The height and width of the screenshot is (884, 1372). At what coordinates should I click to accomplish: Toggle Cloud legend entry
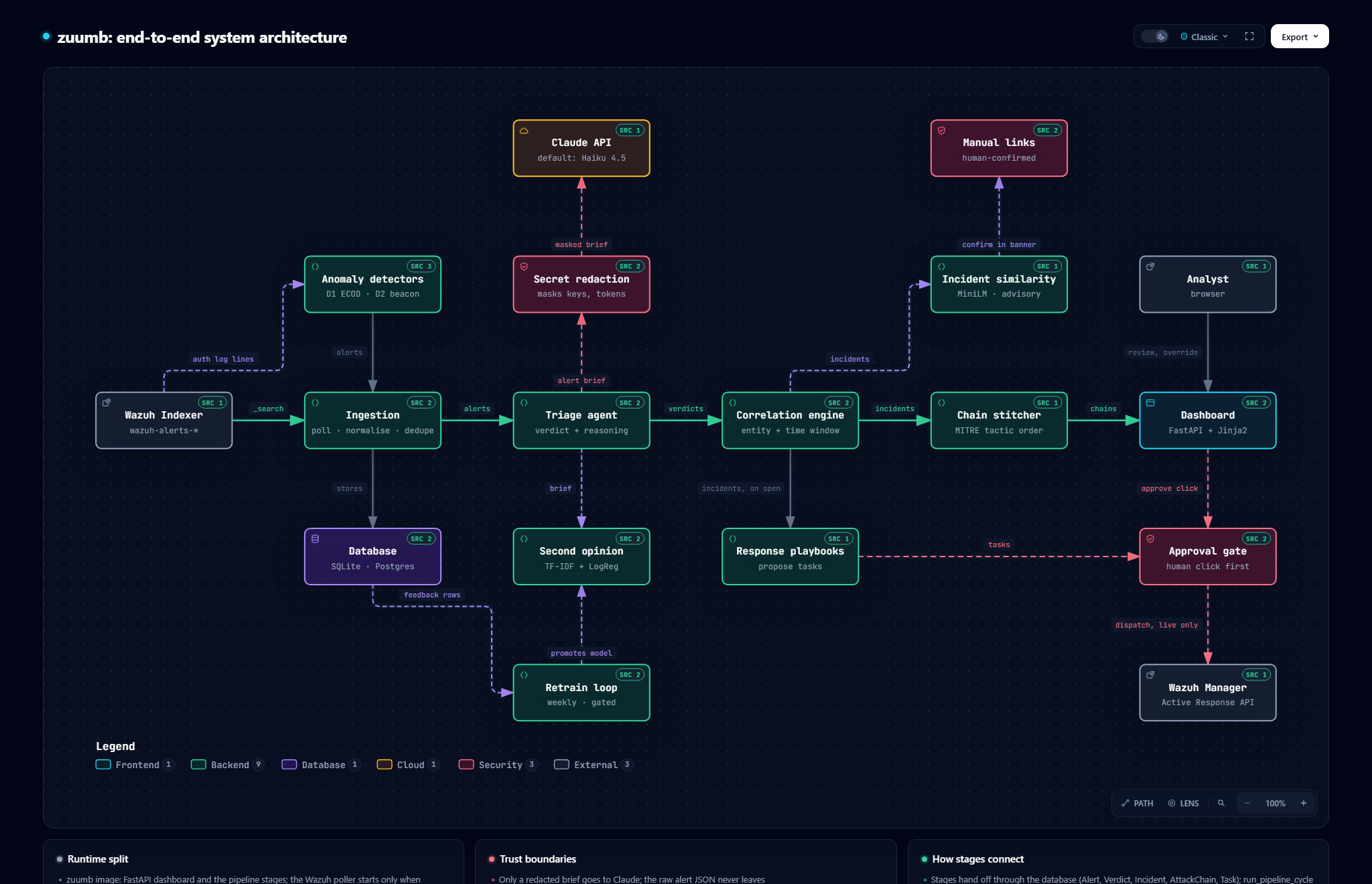click(409, 765)
